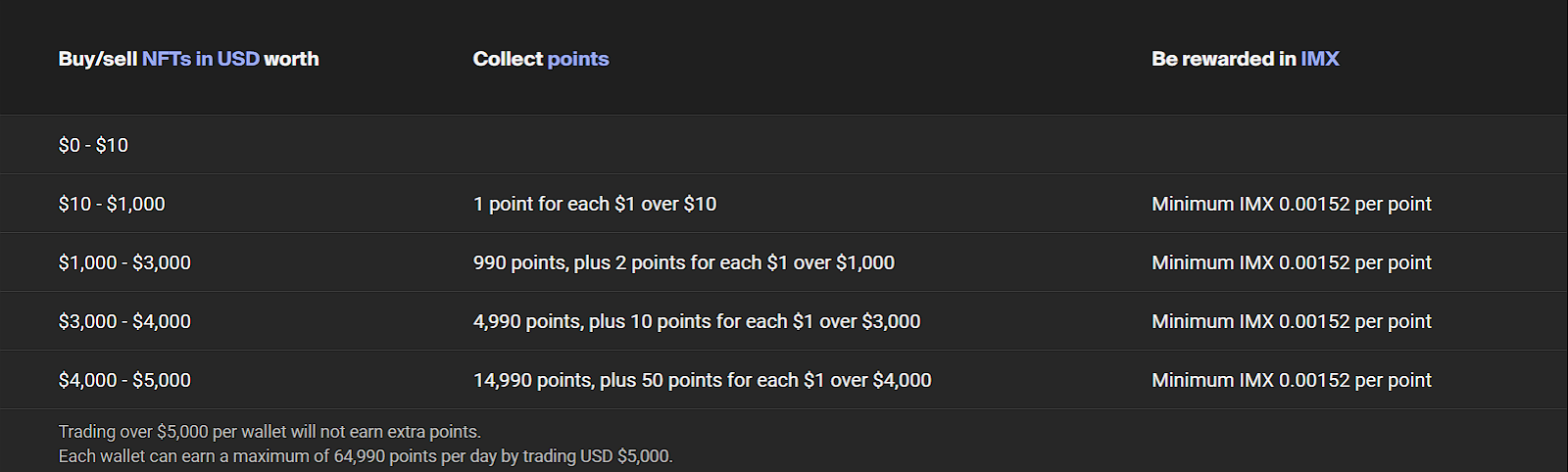Click the 'IMX' highlighted header word

coord(1319,59)
